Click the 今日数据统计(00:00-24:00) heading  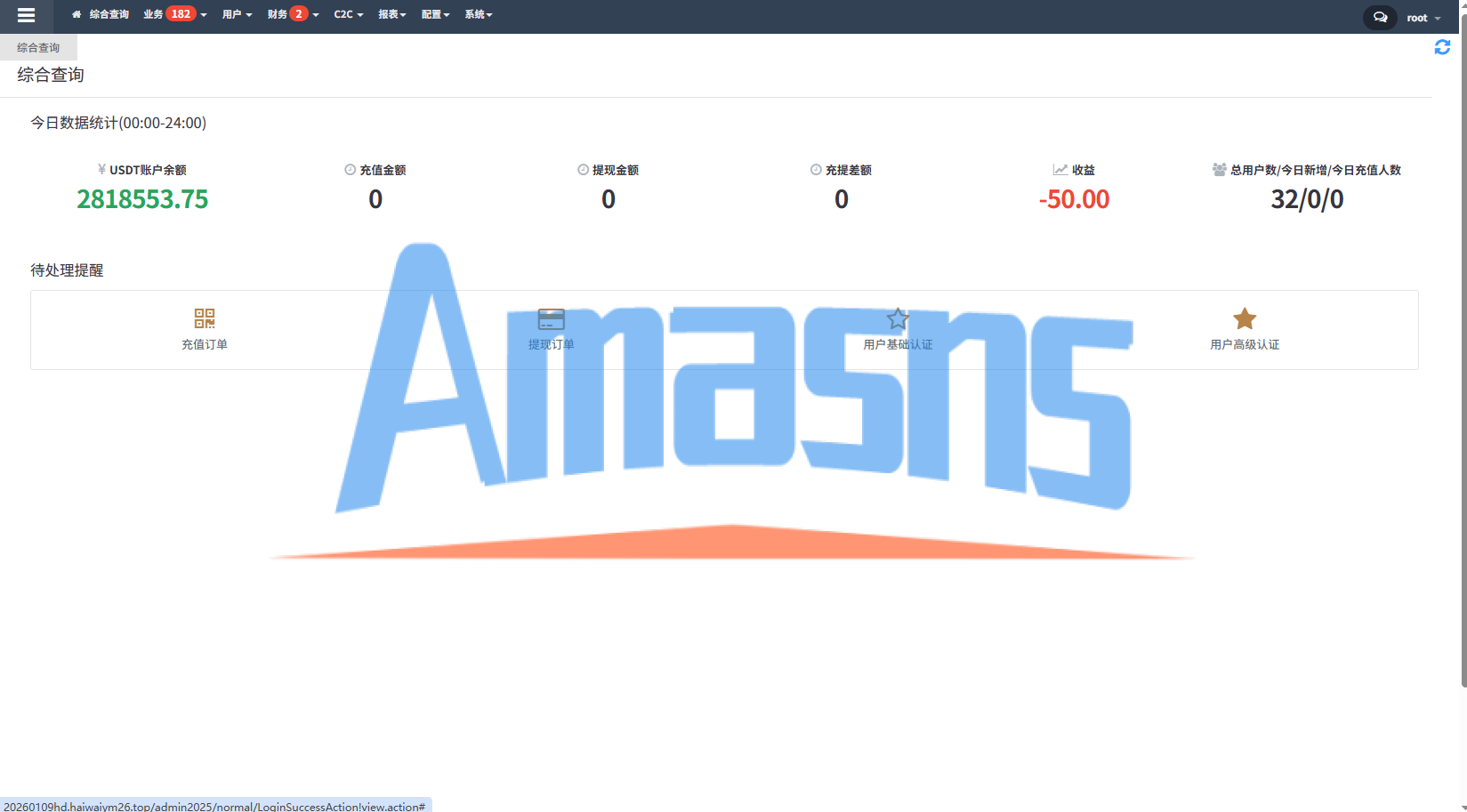[118, 123]
